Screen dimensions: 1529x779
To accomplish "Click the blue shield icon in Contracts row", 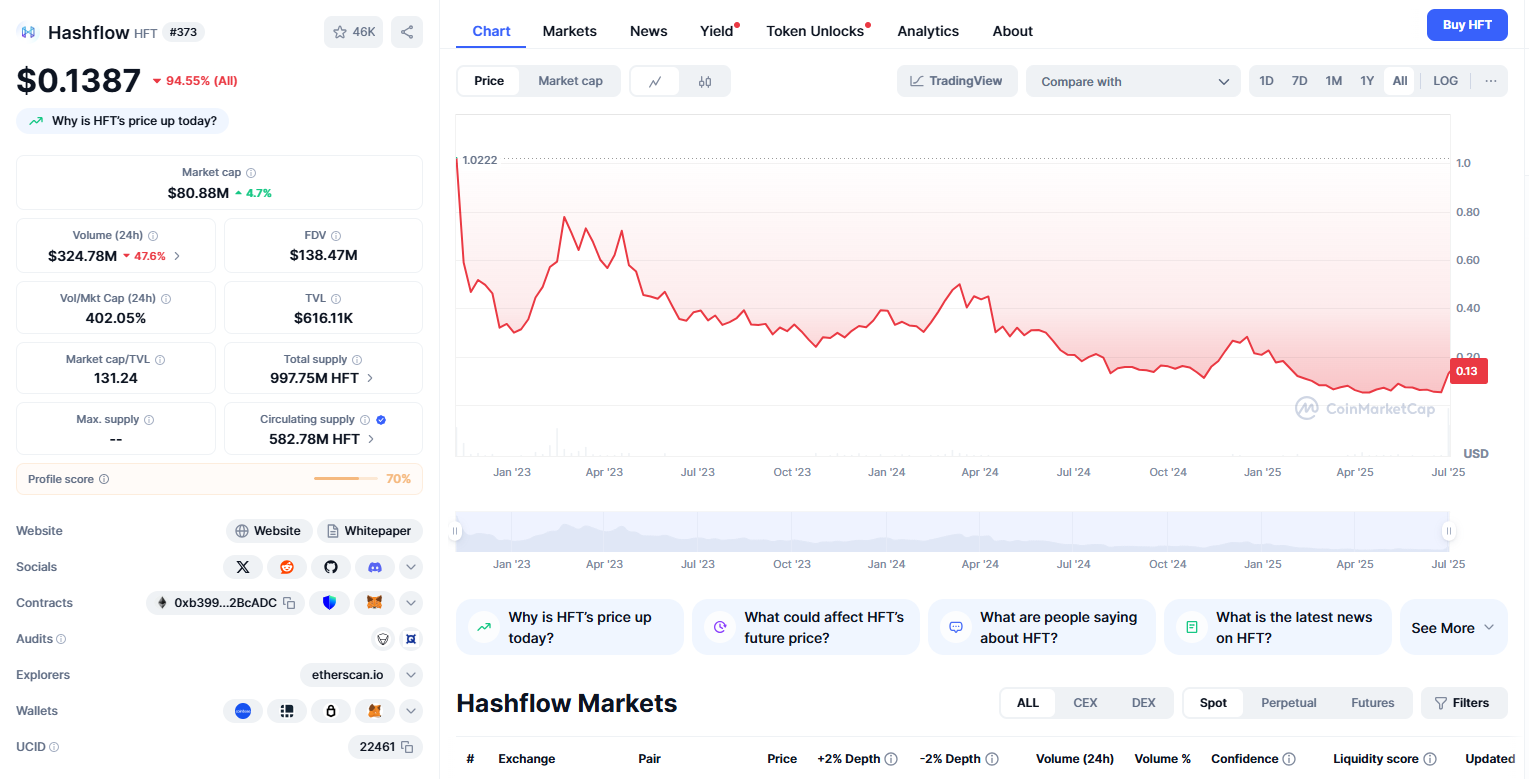I will click(330, 603).
